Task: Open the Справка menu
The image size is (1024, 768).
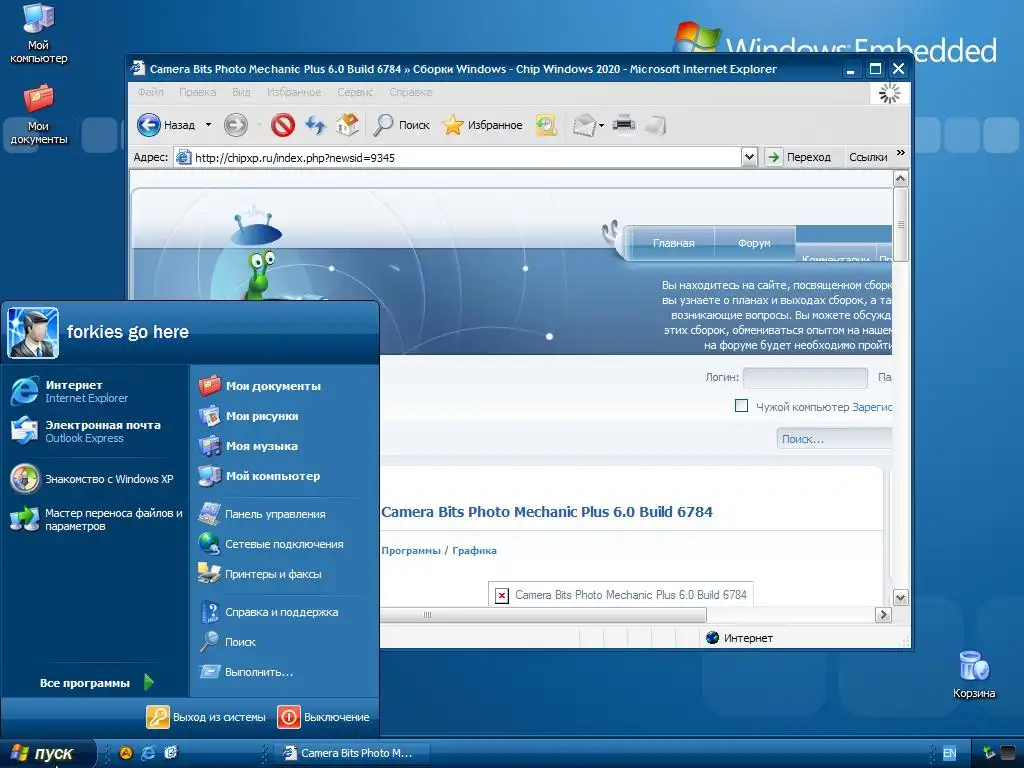Action: point(411,92)
